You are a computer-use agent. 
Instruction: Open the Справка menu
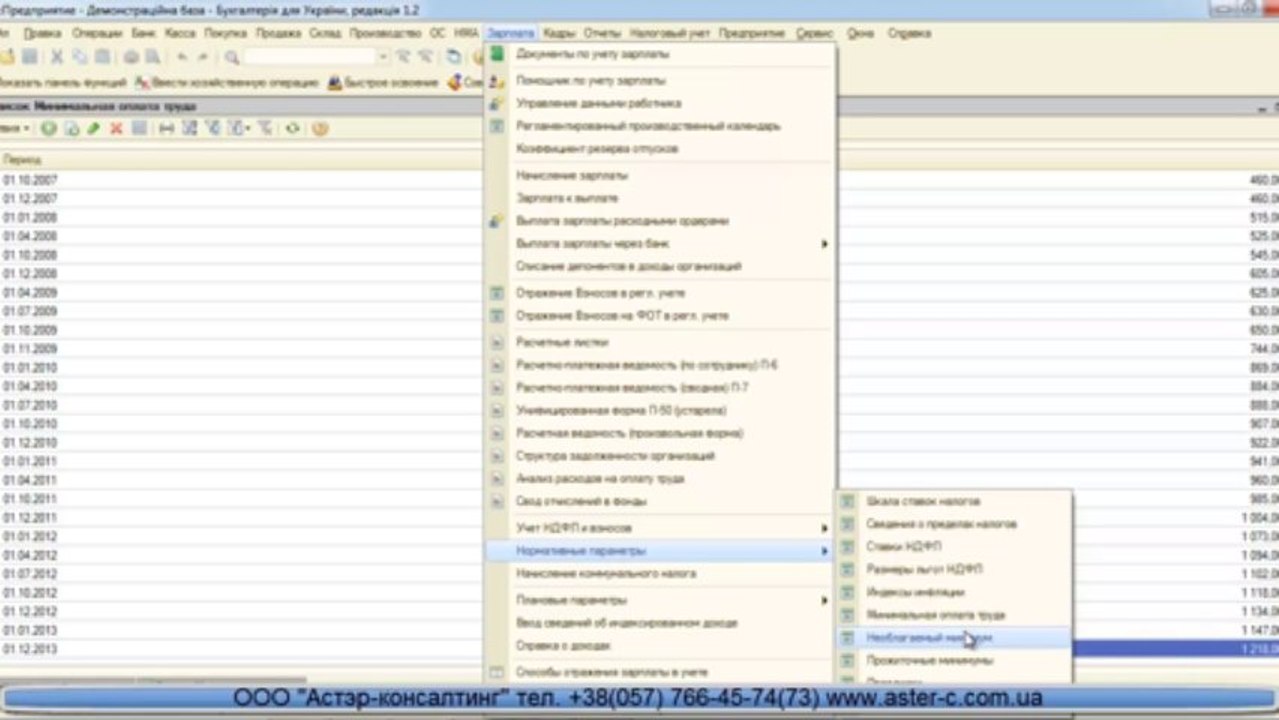click(x=909, y=33)
